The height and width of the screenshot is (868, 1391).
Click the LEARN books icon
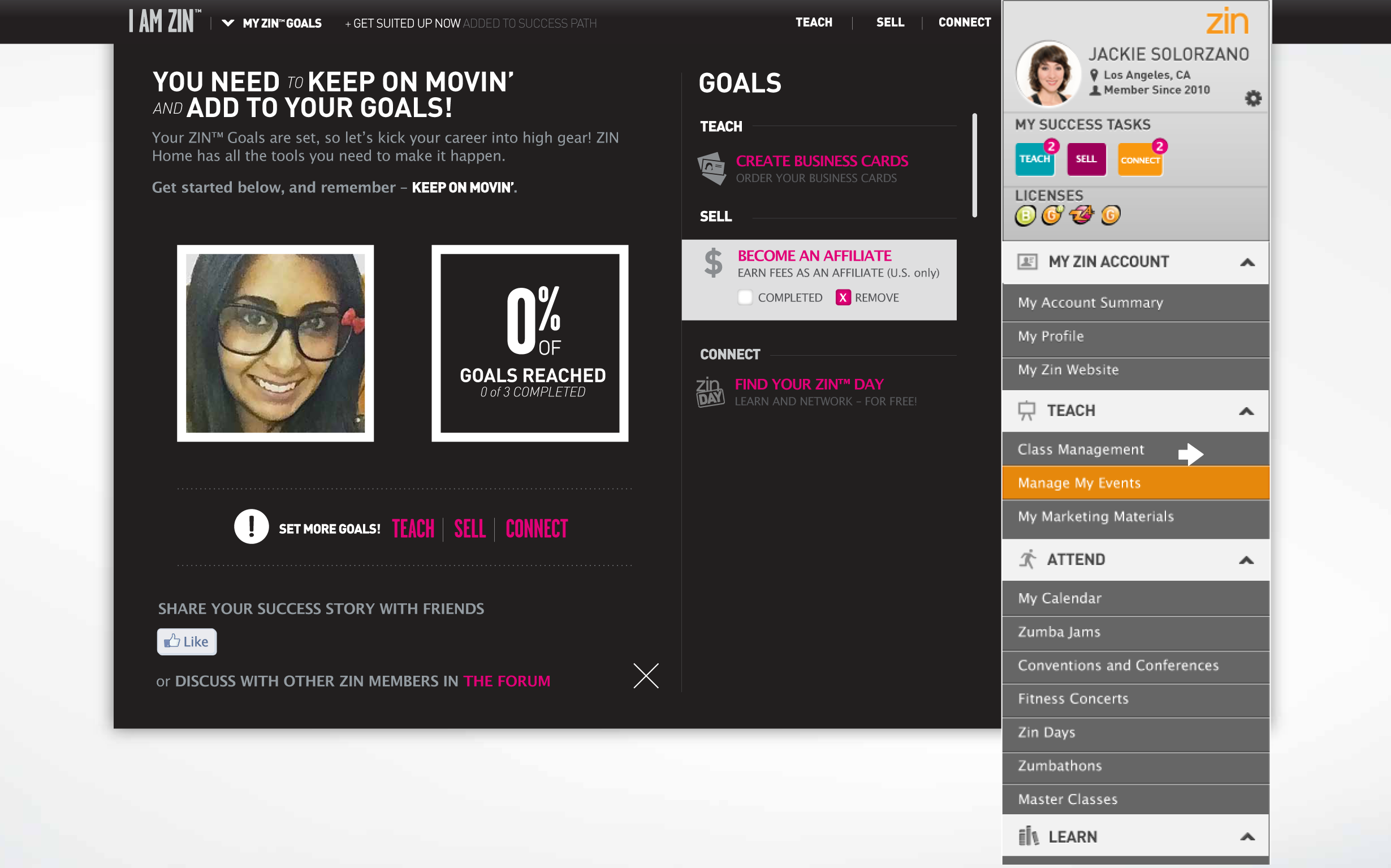(x=1028, y=836)
